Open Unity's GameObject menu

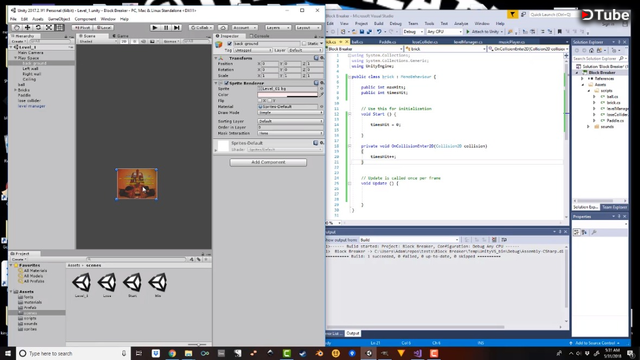59,19
